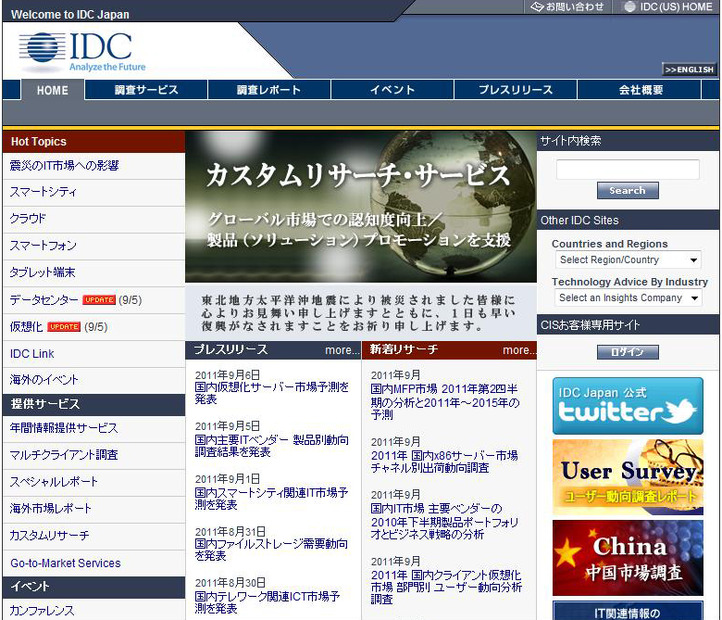
Task: Open the 仮想化 hot topic
Action: [26, 327]
